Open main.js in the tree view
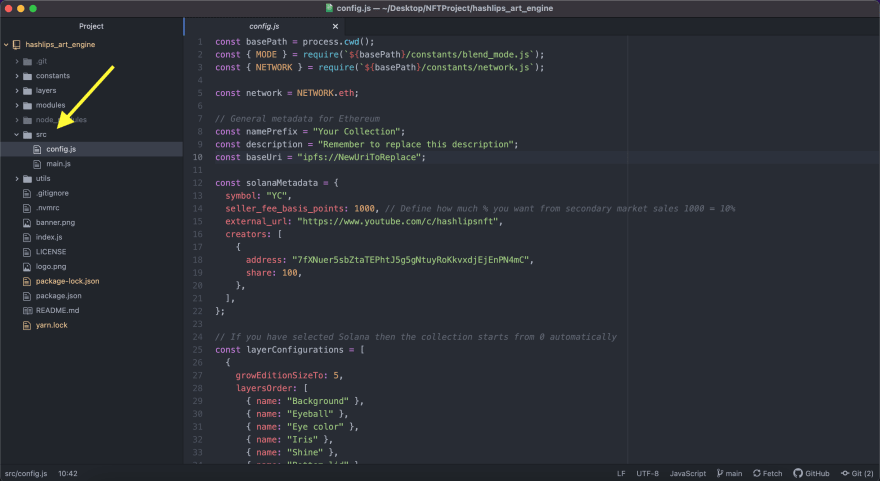 [58, 164]
